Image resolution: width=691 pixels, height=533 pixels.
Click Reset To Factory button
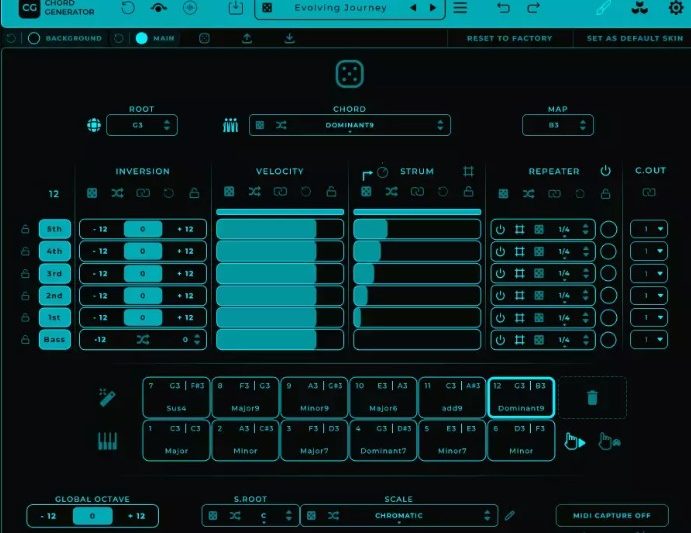click(x=509, y=38)
